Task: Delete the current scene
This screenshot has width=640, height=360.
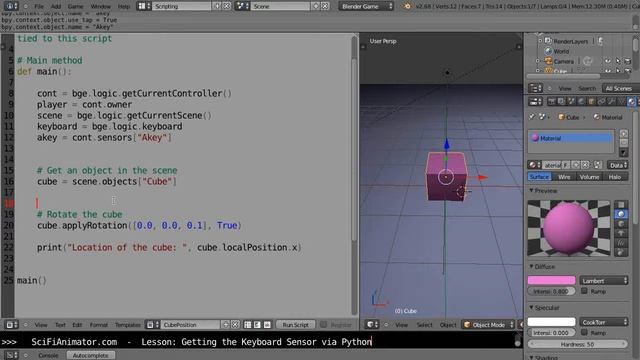Action: click(x=325, y=6)
